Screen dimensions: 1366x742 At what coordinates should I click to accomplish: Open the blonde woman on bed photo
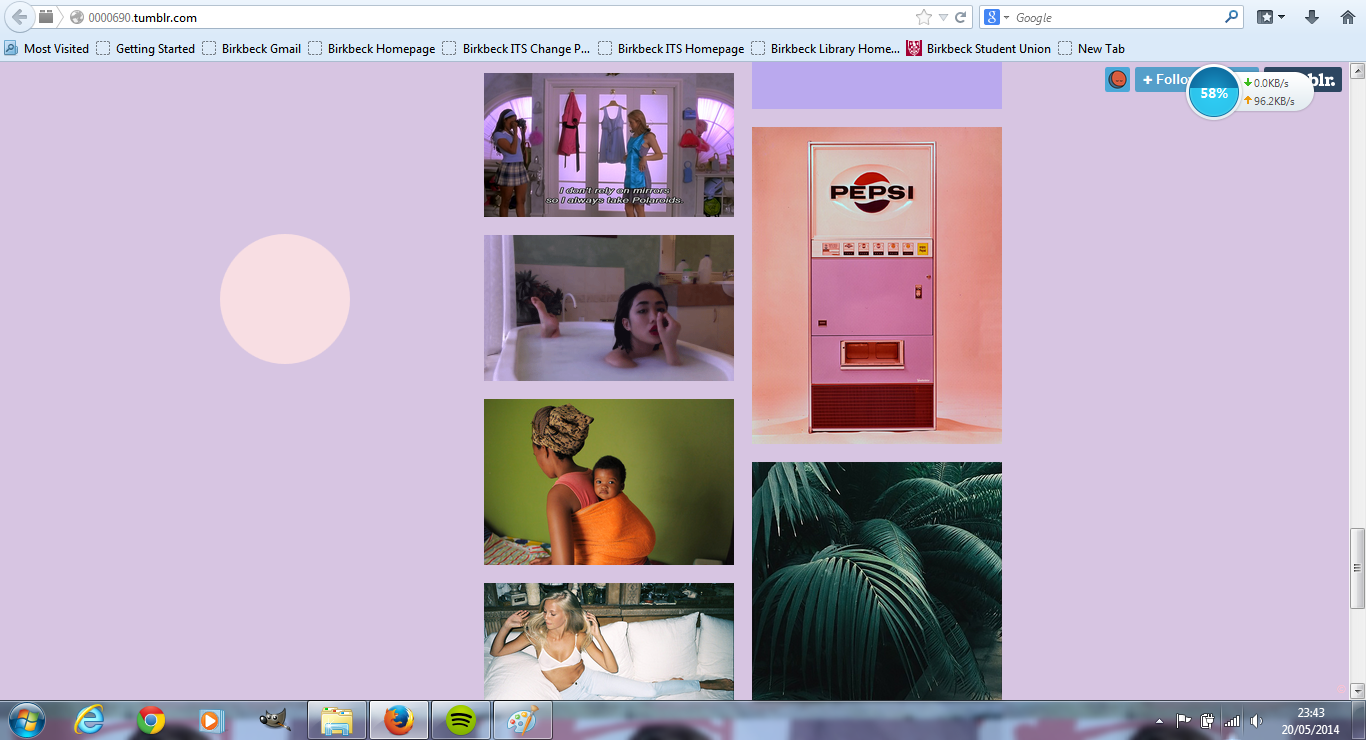point(609,641)
